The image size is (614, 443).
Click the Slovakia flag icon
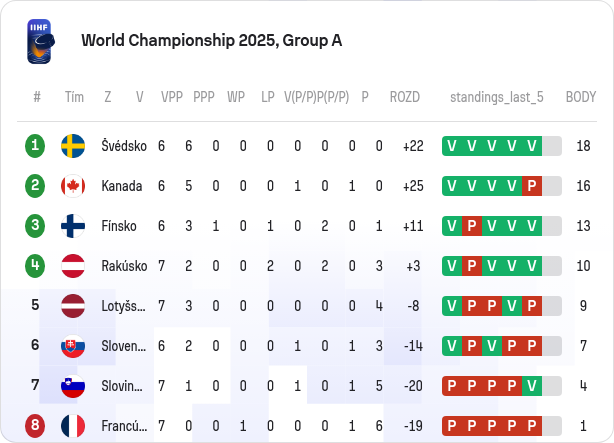point(73,346)
